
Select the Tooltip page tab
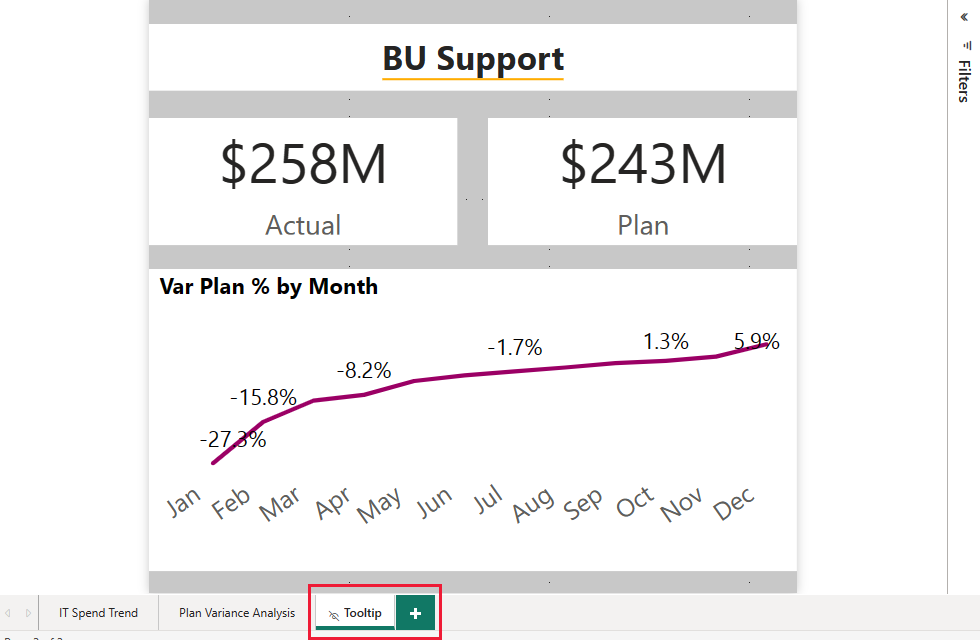click(x=364, y=612)
